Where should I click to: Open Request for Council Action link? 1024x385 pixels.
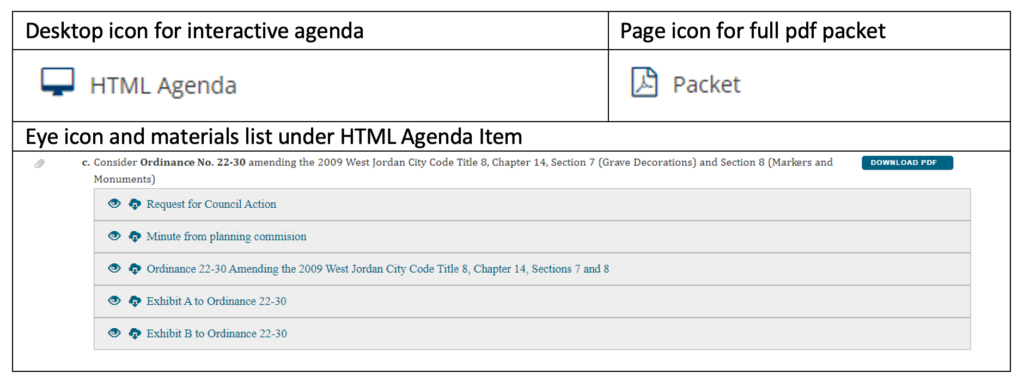[x=212, y=204]
